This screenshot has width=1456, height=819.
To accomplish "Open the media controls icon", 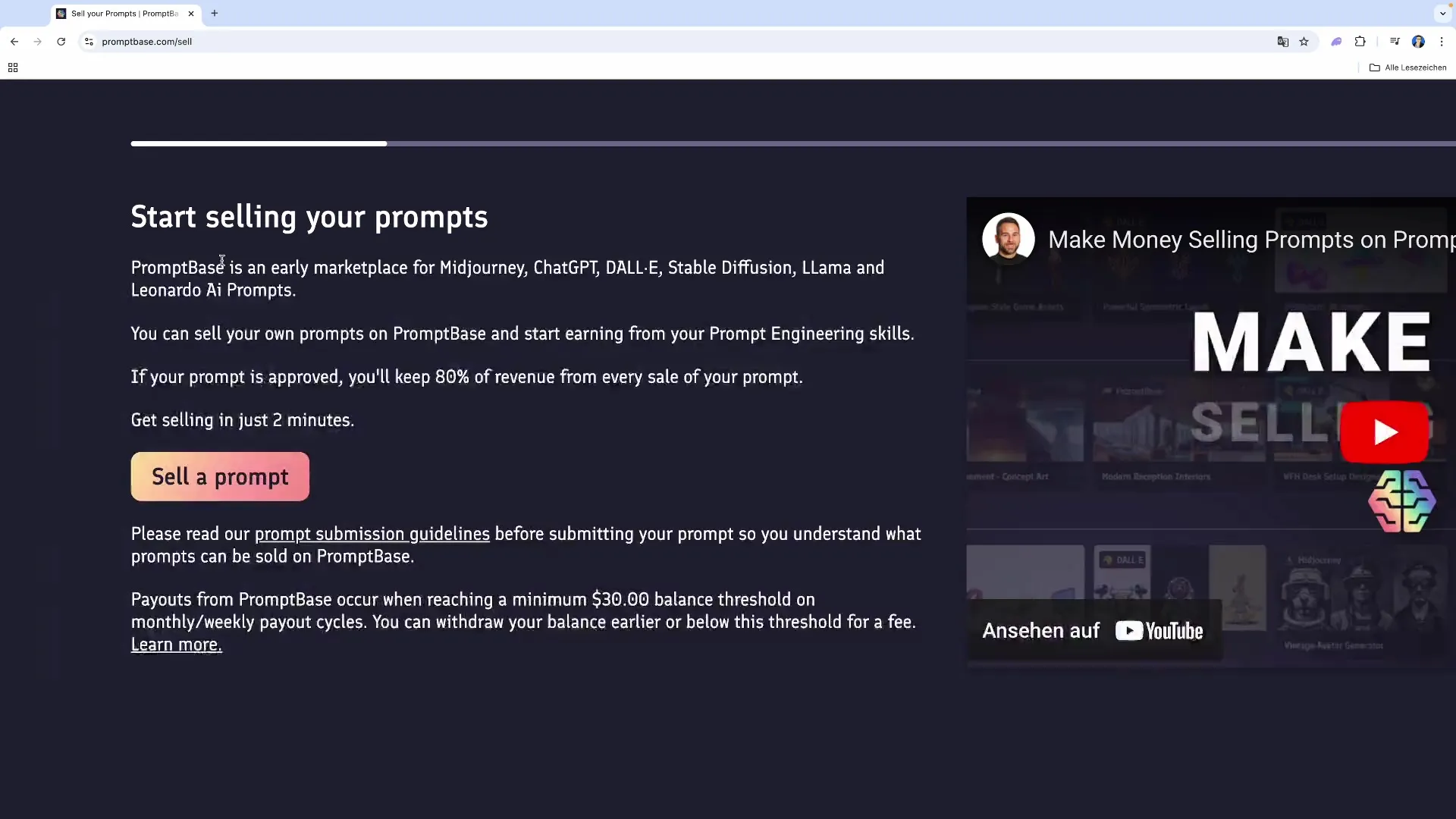I will (x=1395, y=42).
